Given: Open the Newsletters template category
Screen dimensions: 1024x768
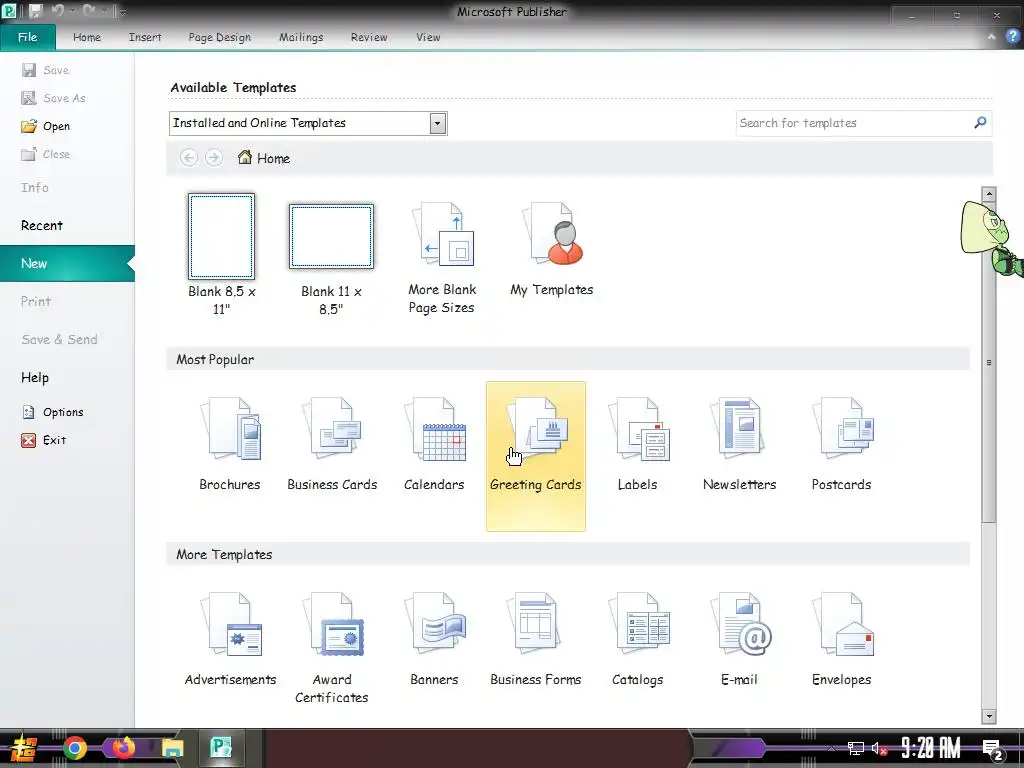Looking at the screenshot, I should click(x=739, y=445).
